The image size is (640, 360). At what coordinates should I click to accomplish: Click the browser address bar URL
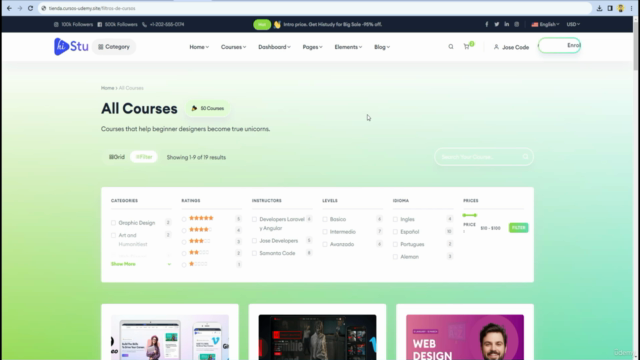[92, 8]
